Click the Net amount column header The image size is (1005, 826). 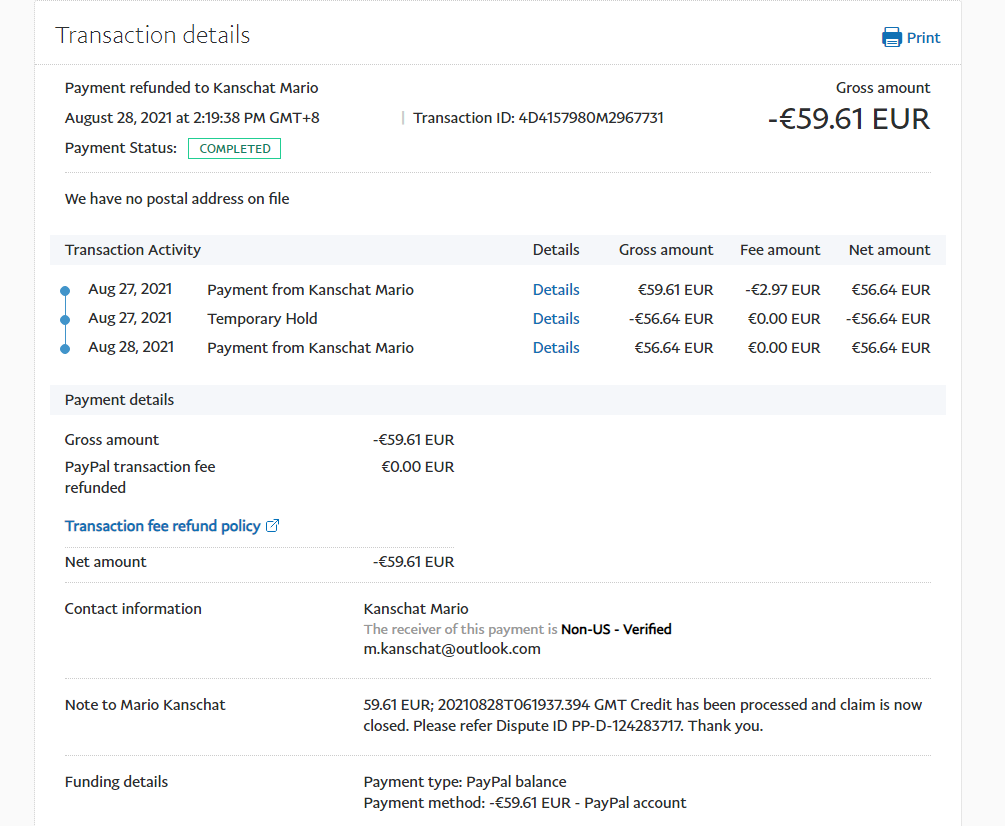[889, 250]
